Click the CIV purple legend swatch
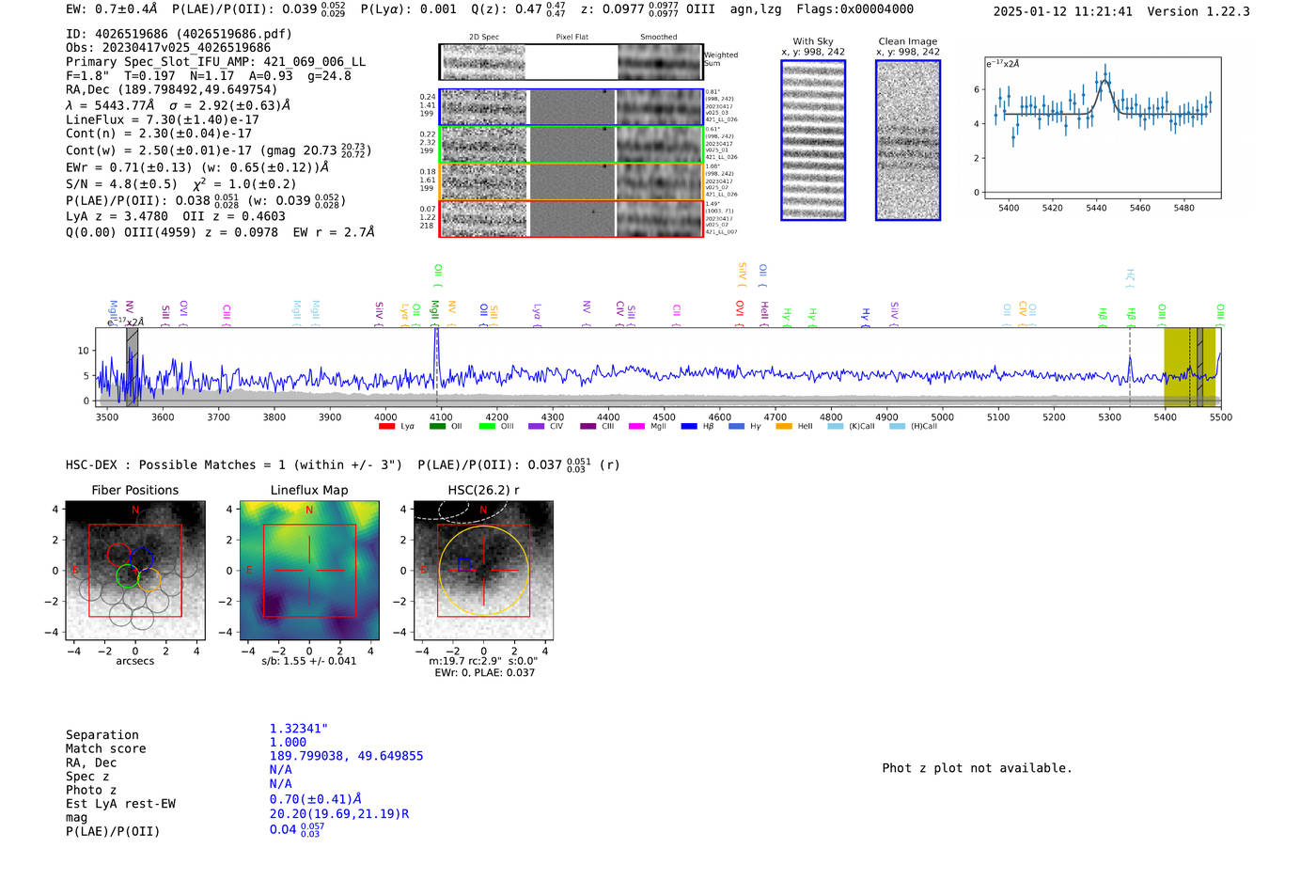The height and width of the screenshot is (896, 1316). click(x=537, y=427)
